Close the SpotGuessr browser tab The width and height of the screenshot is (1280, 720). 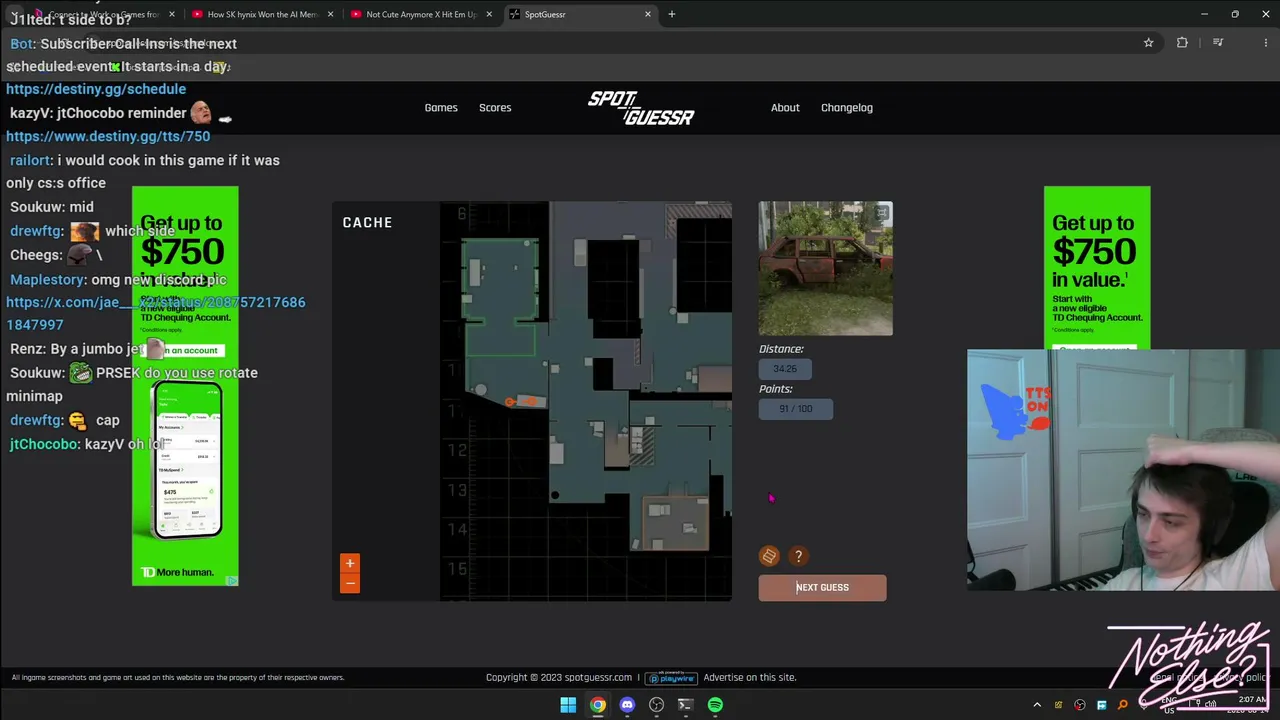click(x=648, y=14)
